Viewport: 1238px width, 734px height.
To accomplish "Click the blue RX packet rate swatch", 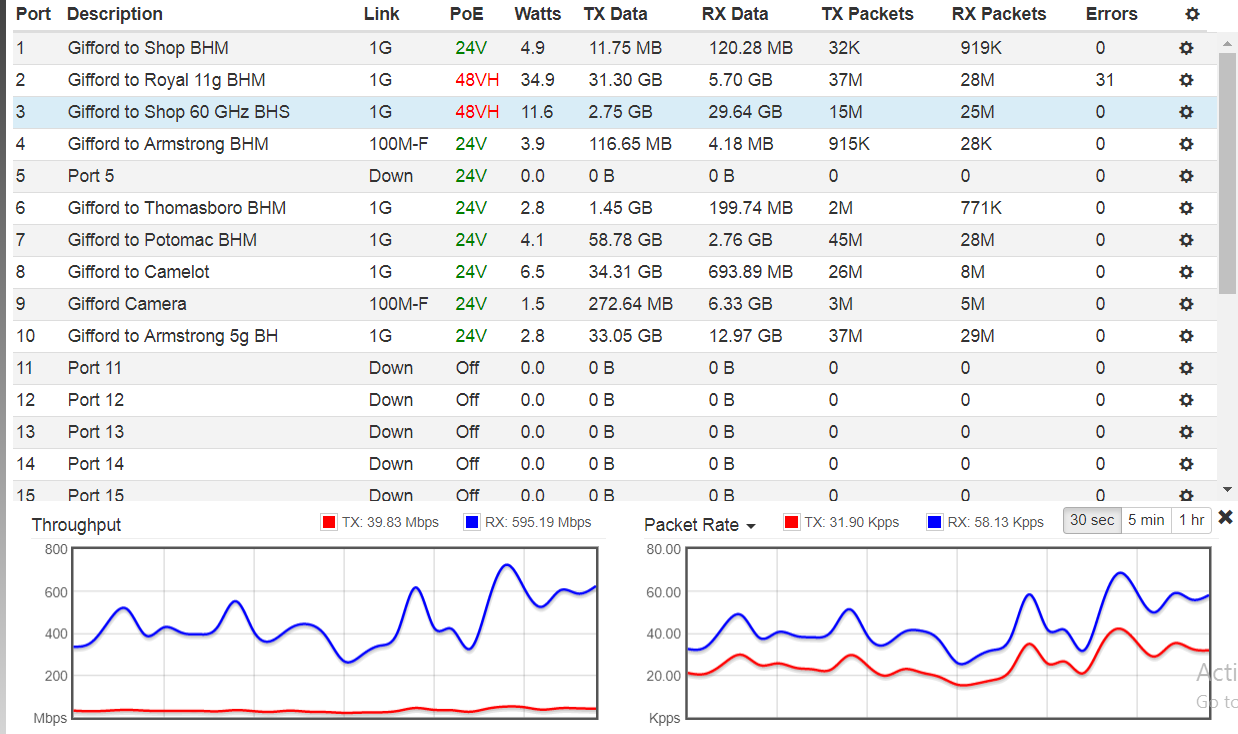I will [x=935, y=522].
